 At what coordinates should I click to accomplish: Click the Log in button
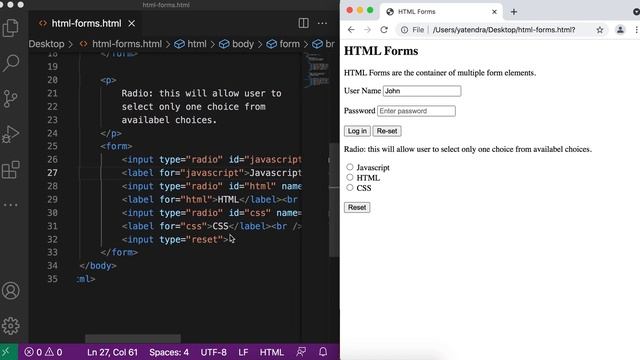(357, 131)
